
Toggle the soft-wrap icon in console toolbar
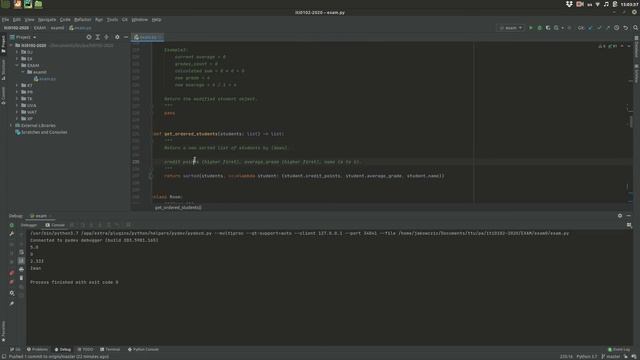point(21,252)
